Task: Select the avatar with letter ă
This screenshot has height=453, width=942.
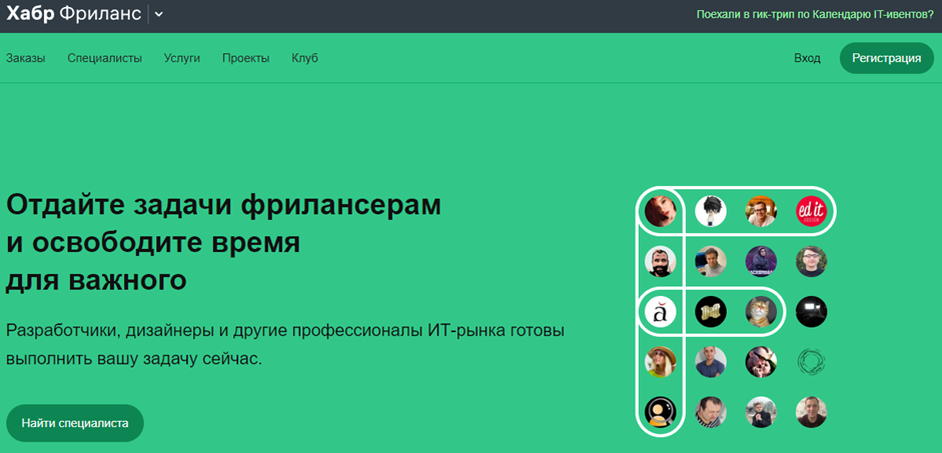Action: [660, 312]
